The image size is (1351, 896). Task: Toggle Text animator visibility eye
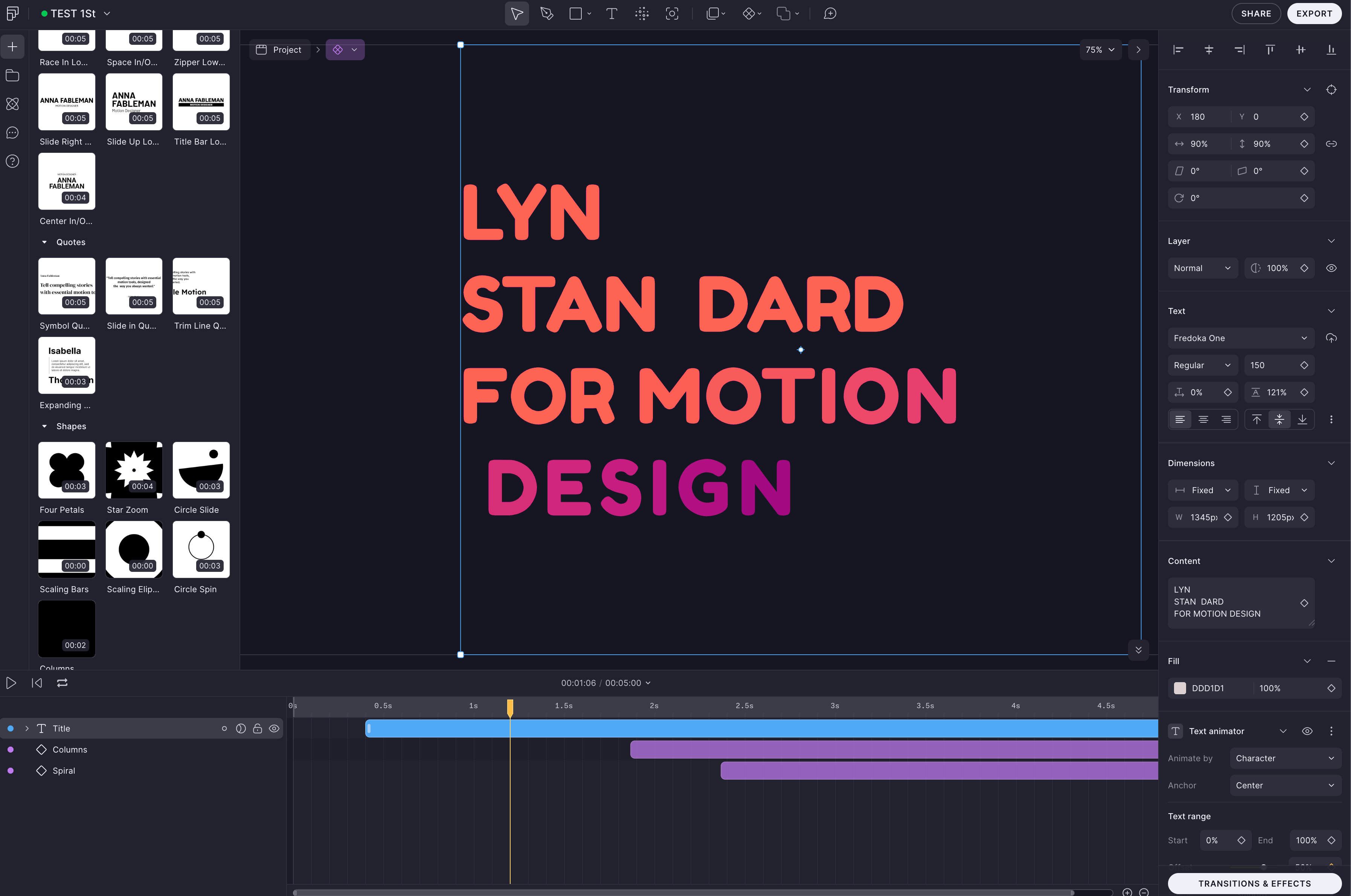tap(1307, 731)
